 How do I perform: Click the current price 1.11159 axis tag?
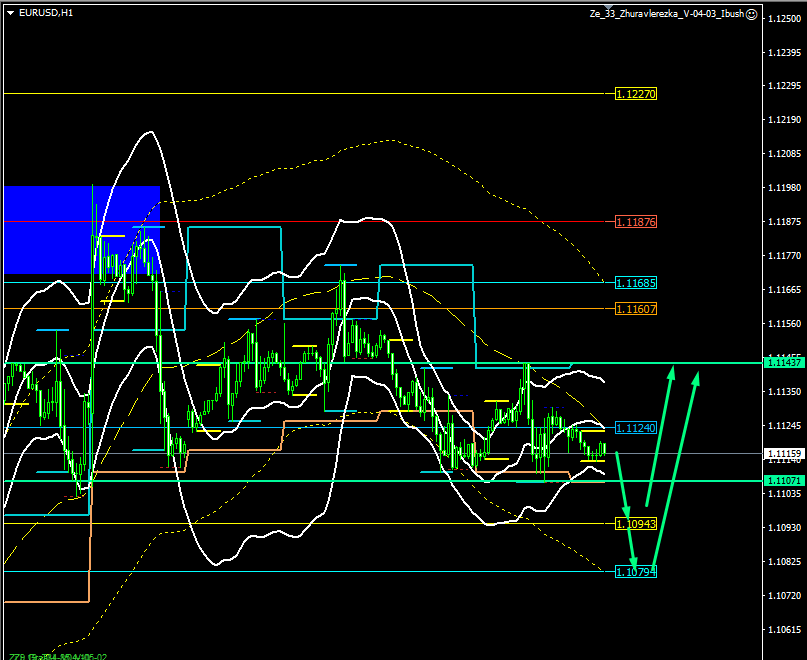pos(783,453)
